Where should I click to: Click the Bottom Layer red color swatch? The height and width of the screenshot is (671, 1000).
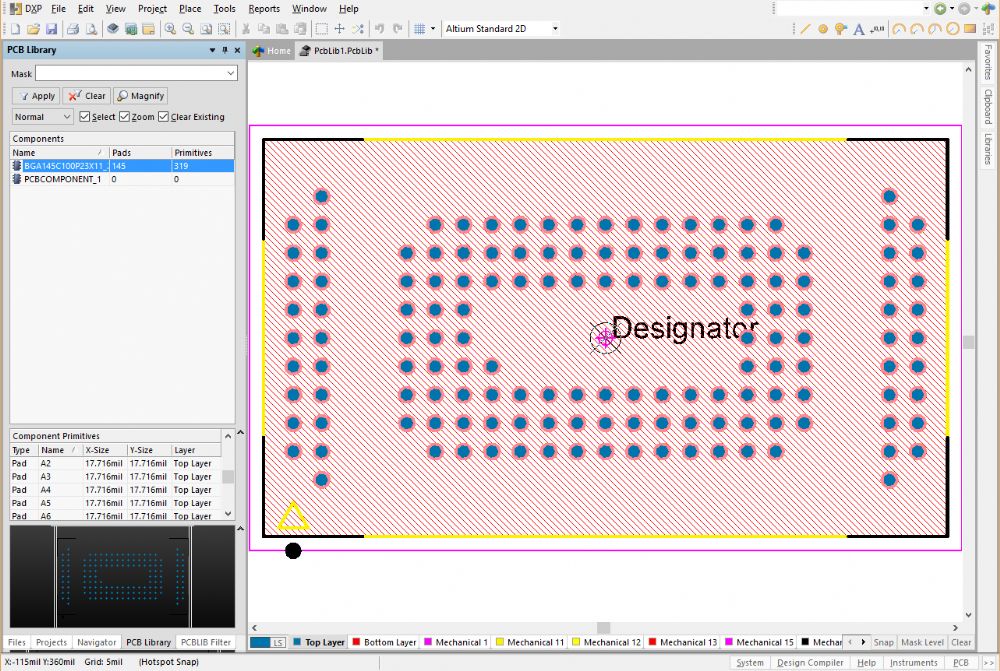[x=357, y=642]
